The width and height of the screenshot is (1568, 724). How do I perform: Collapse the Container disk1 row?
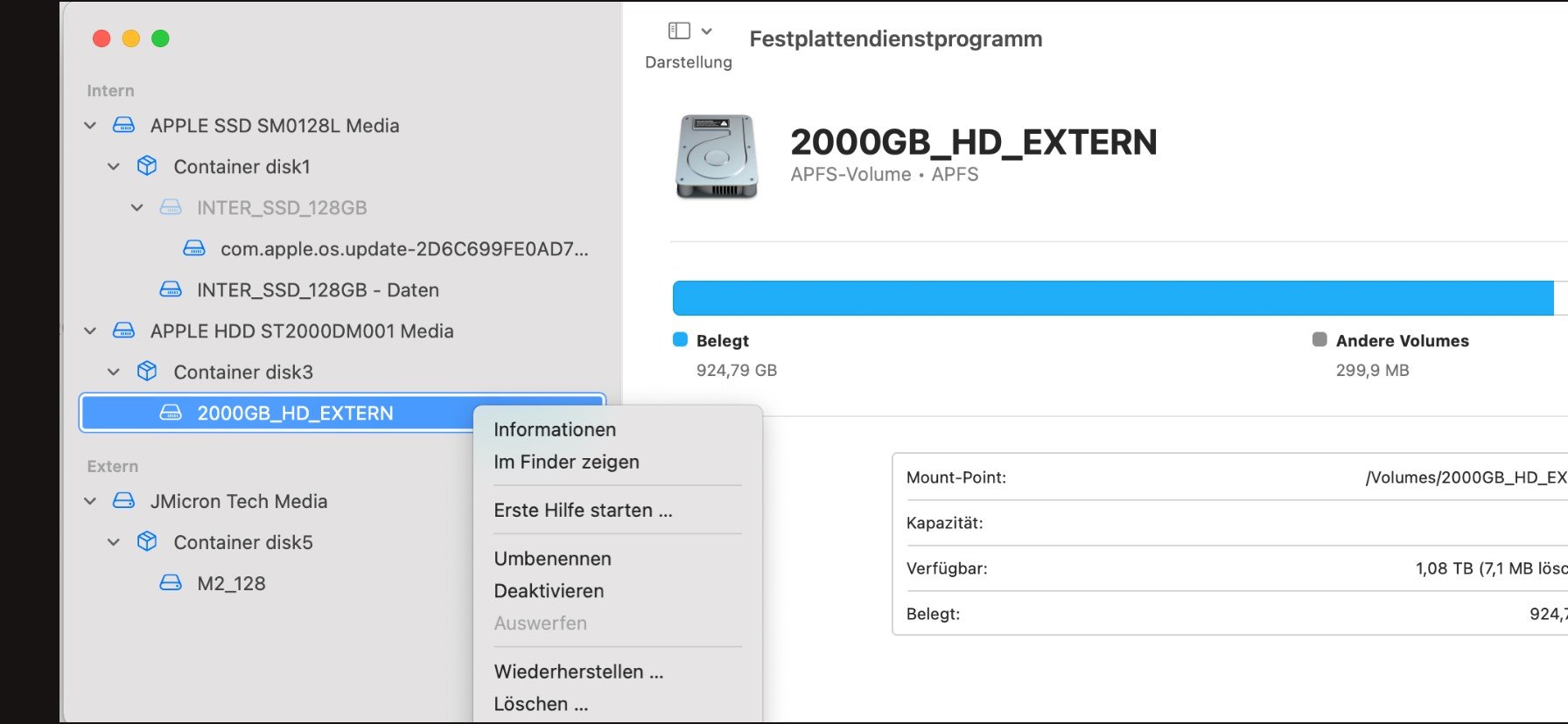click(x=114, y=166)
